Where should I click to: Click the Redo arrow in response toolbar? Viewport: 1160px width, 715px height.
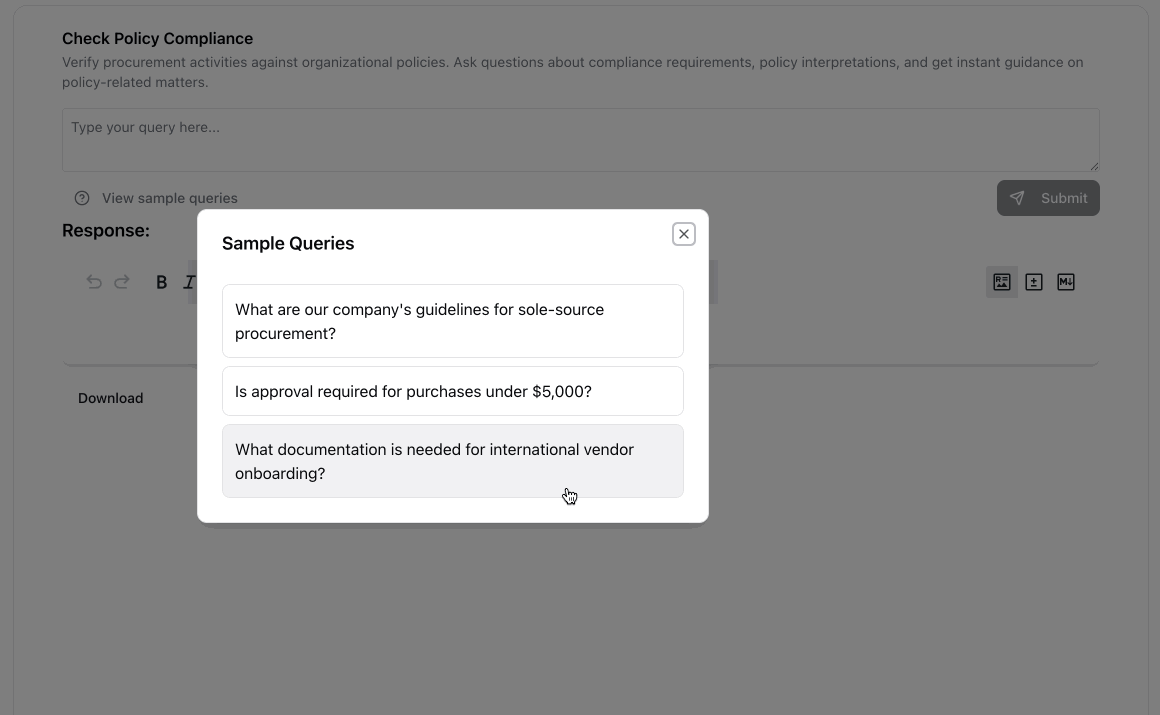pyautogui.click(x=122, y=282)
